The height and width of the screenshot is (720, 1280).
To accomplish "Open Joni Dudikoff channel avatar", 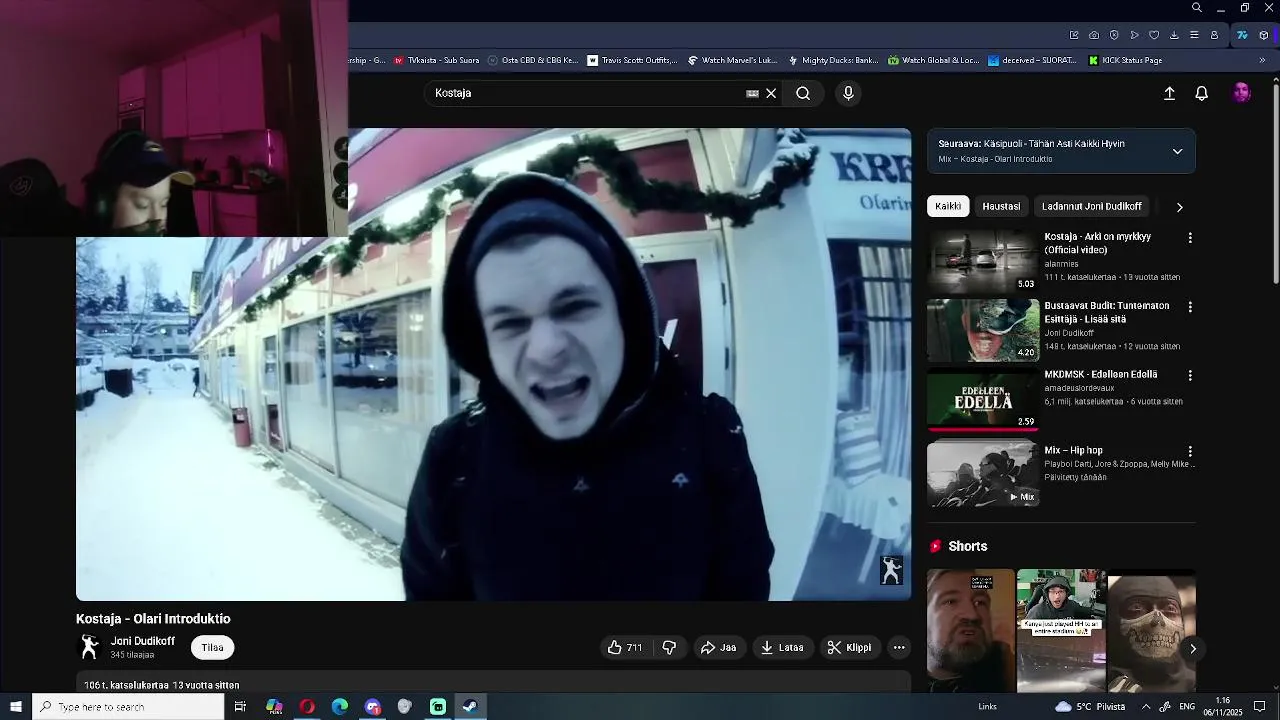I will tap(89, 648).
